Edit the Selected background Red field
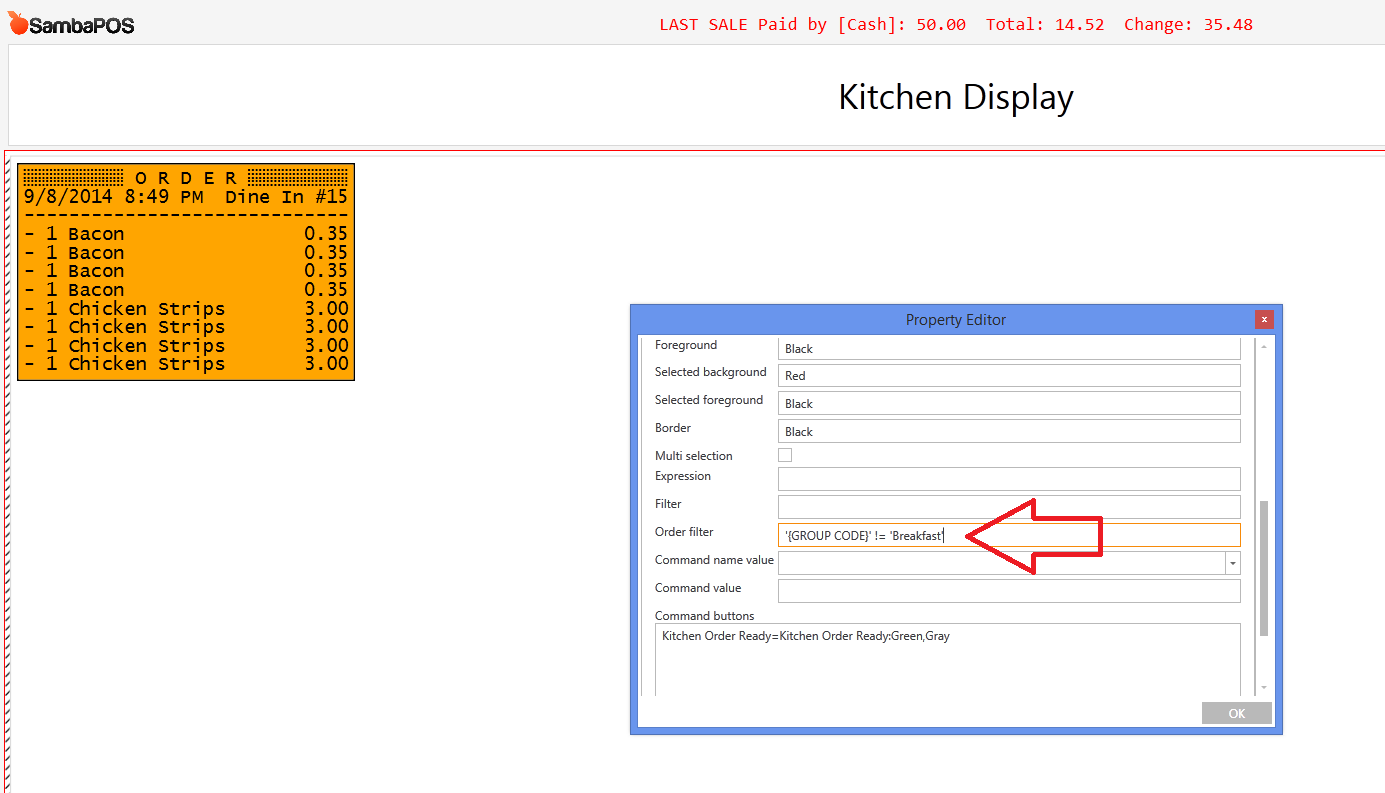 click(1008, 376)
